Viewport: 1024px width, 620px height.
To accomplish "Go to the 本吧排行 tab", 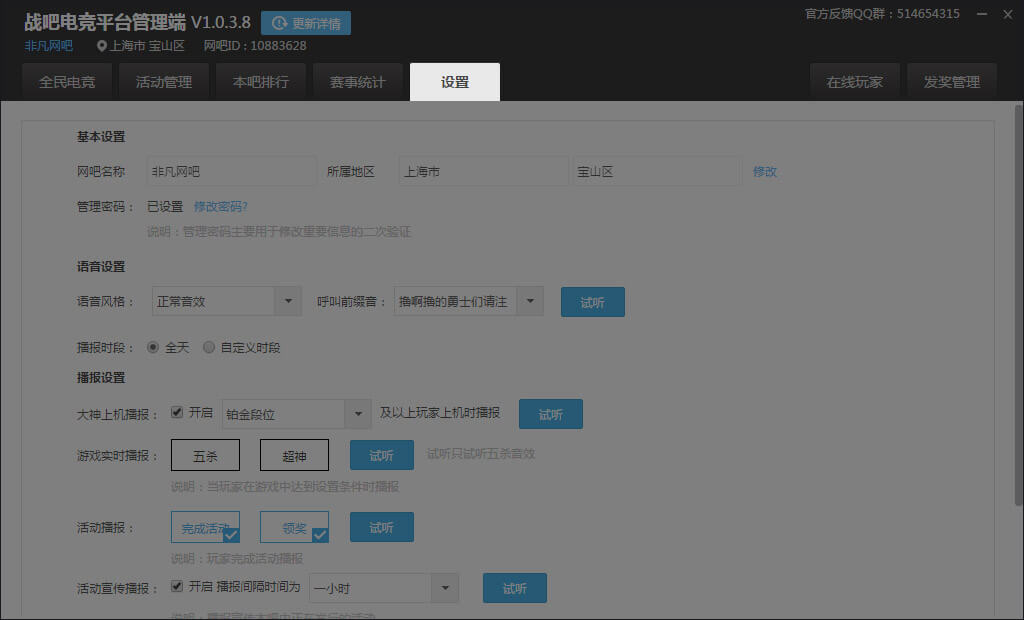I will click(x=261, y=82).
